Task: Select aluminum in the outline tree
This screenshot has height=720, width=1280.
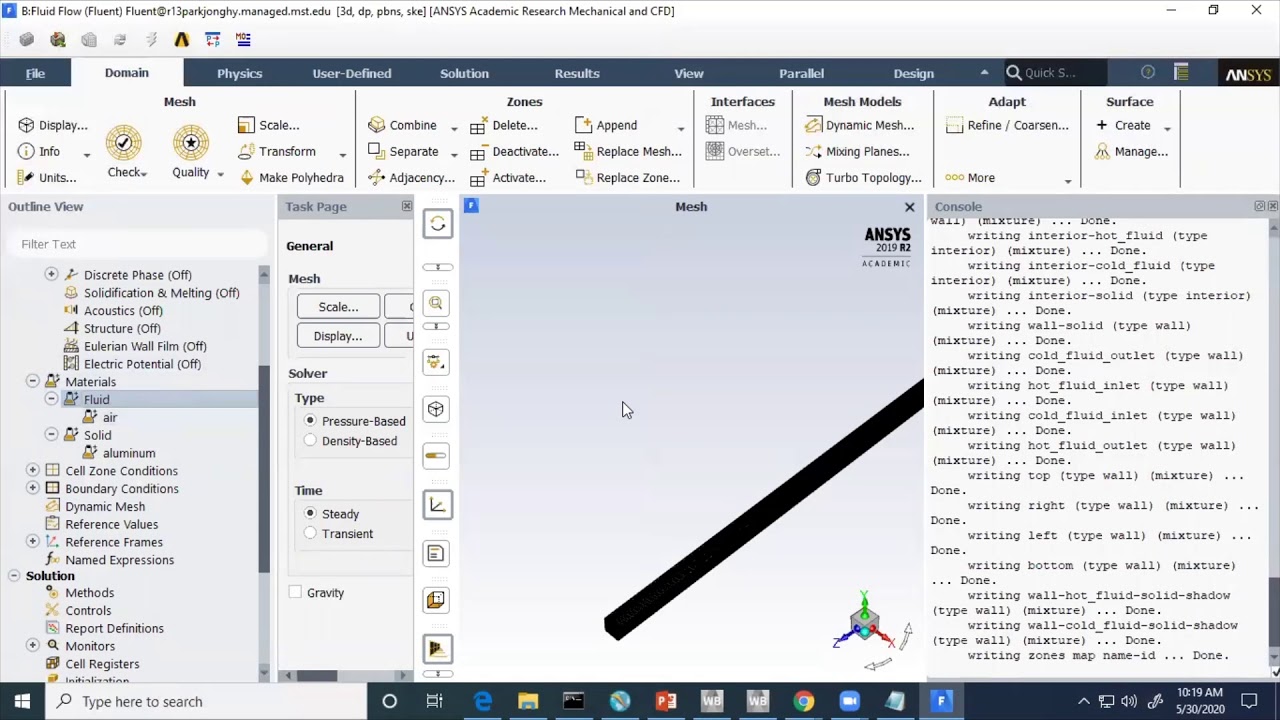Action: click(129, 453)
